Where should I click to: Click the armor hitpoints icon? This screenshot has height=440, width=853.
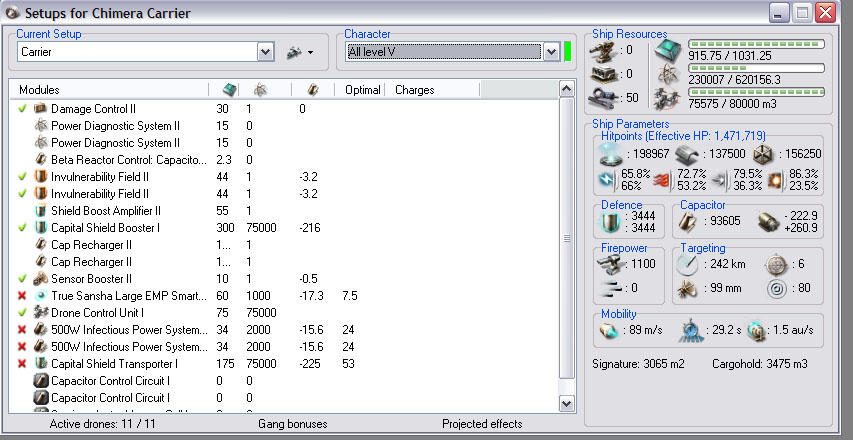[x=687, y=155]
